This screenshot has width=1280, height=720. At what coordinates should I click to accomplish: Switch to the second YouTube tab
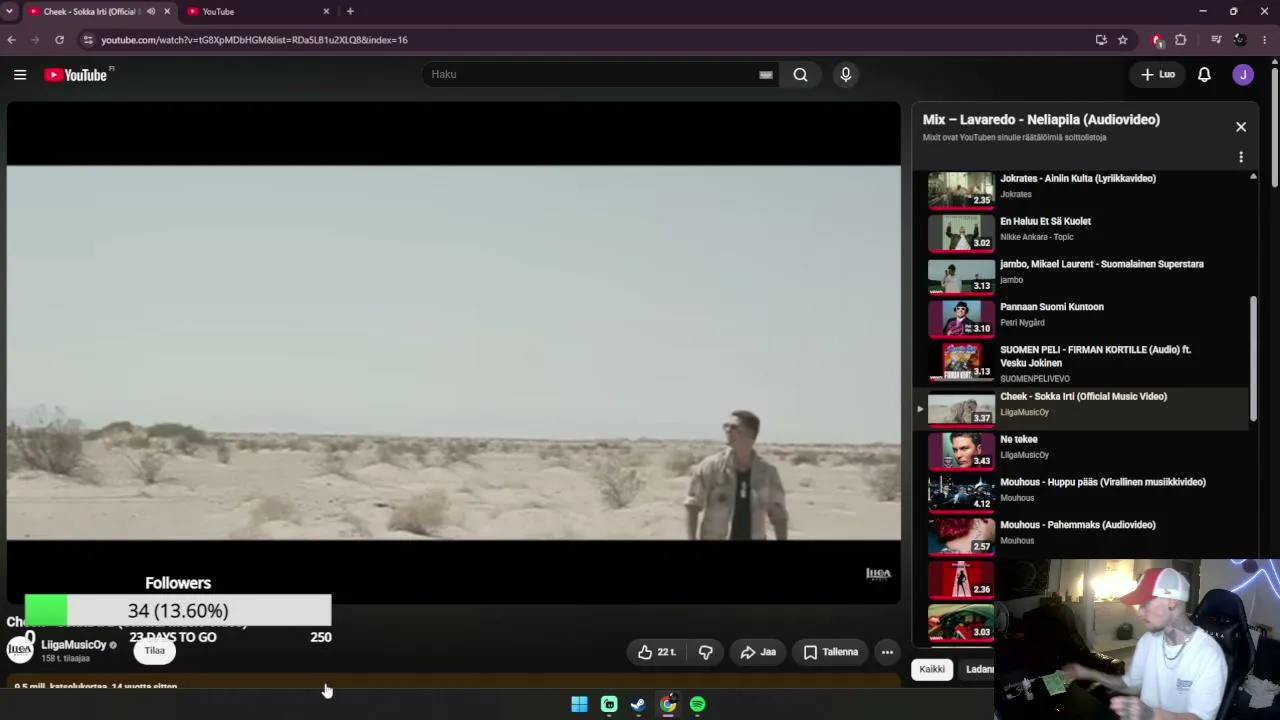(x=255, y=11)
